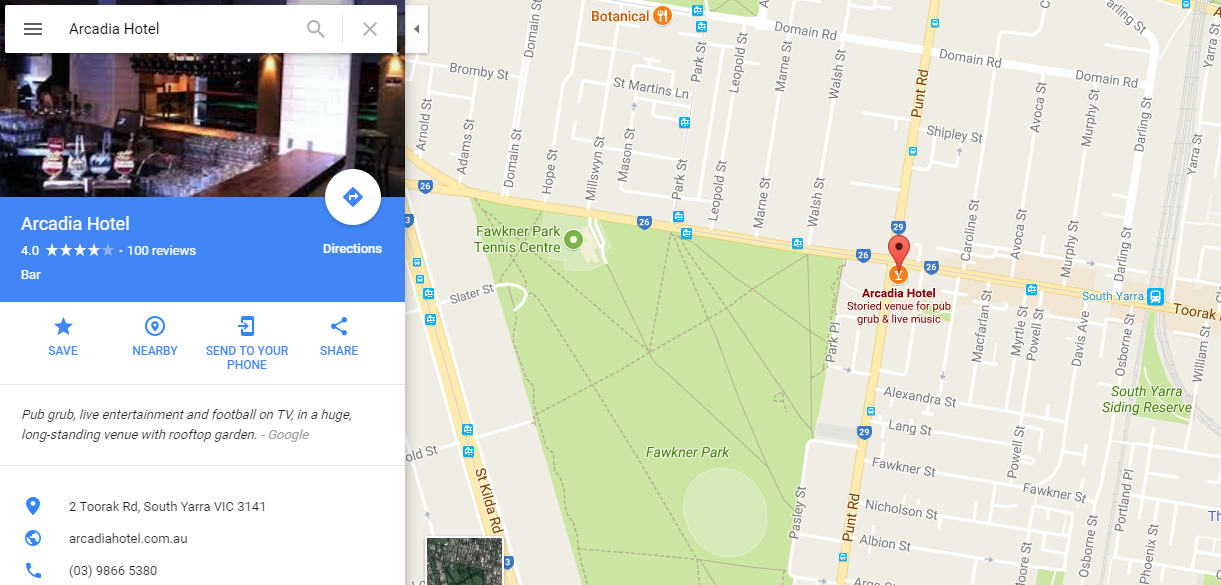Save the place with the star icon

pos(63,337)
